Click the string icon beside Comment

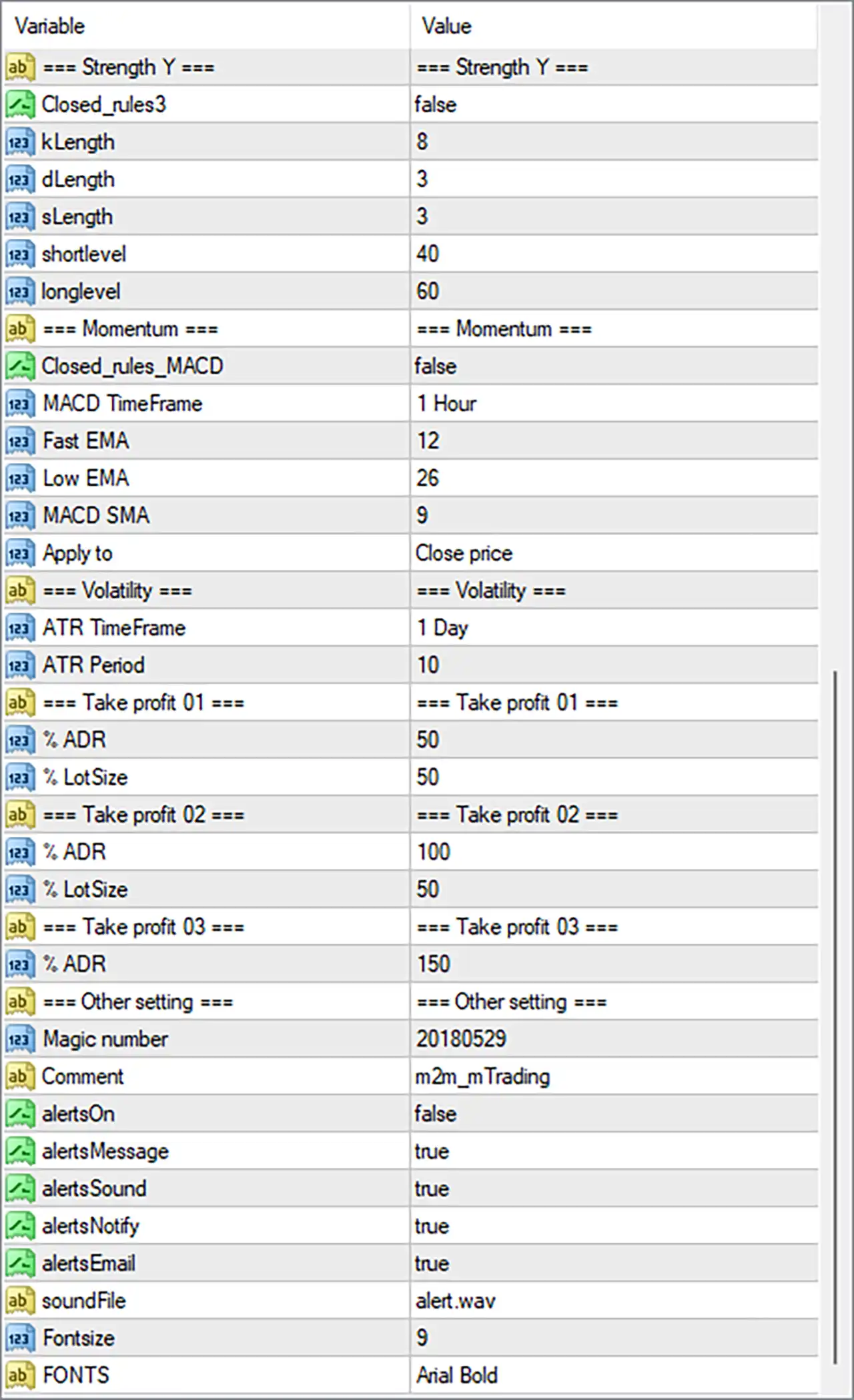(x=20, y=1076)
